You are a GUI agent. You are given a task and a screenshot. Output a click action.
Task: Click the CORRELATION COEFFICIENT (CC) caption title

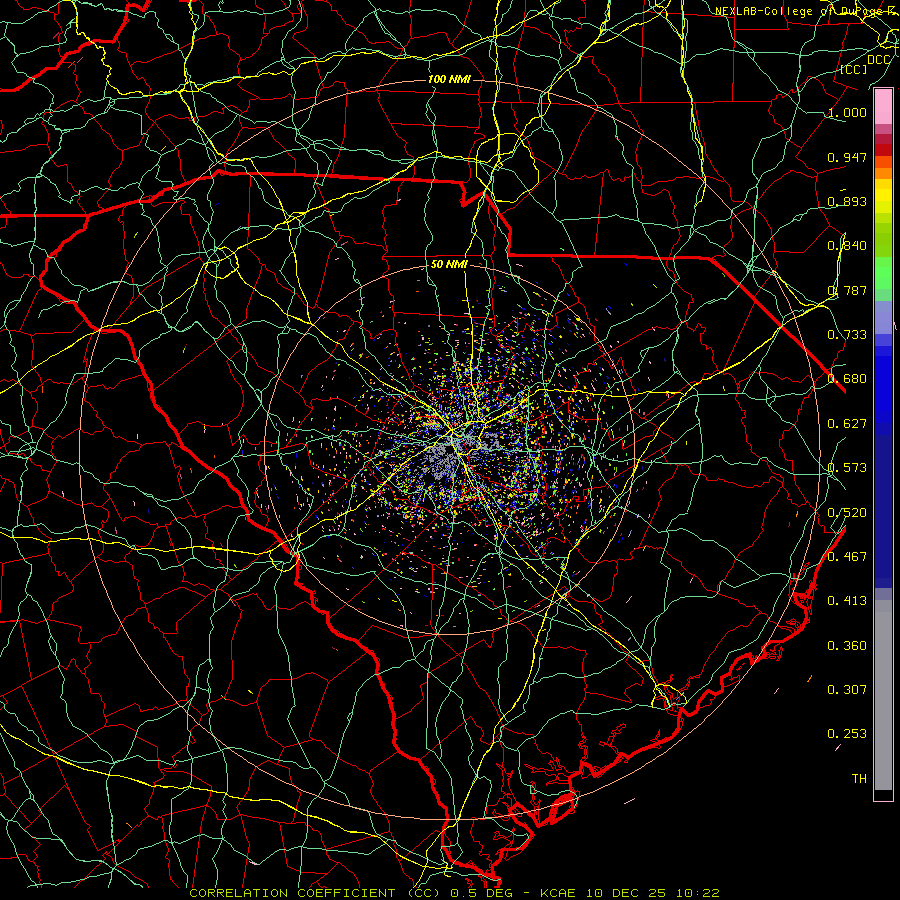(315, 893)
